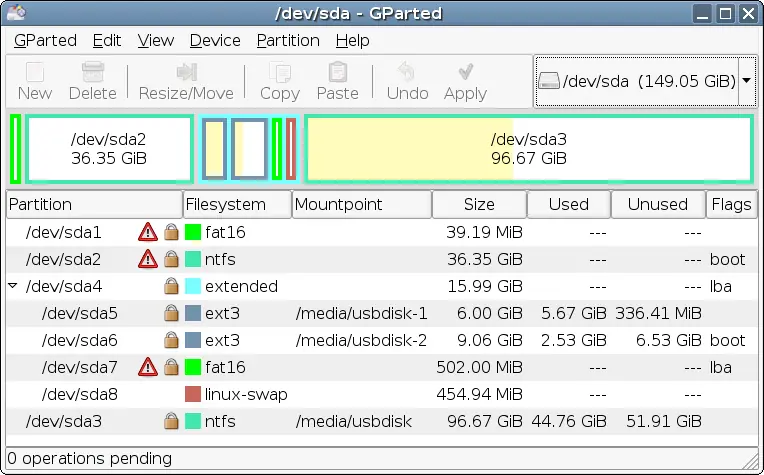The image size is (764, 475).
Task: Click the lock icon on /dev/sda4 row
Action: coord(171,286)
